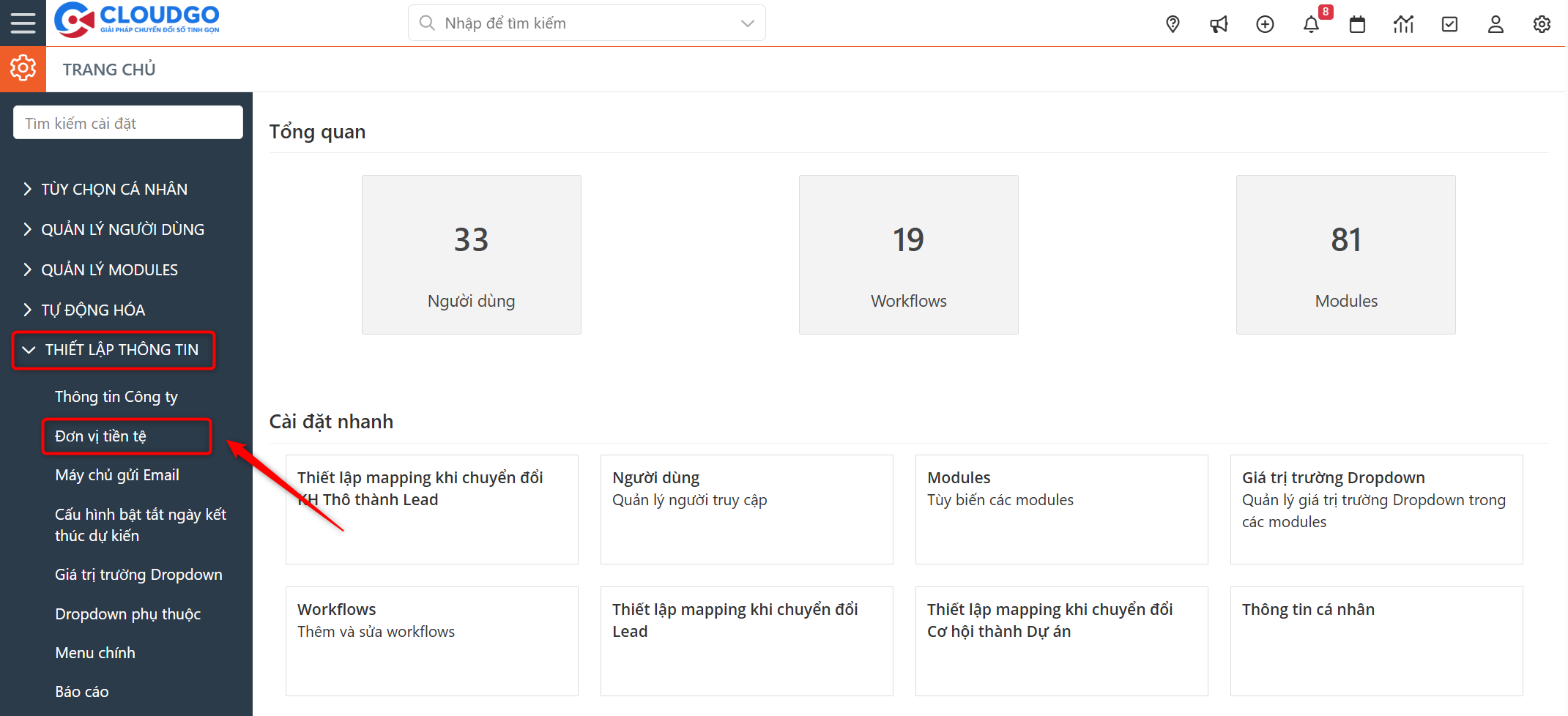Viewport: 1568px width, 716px height.
Task: Expand the global search dropdown arrow
Action: [747, 23]
